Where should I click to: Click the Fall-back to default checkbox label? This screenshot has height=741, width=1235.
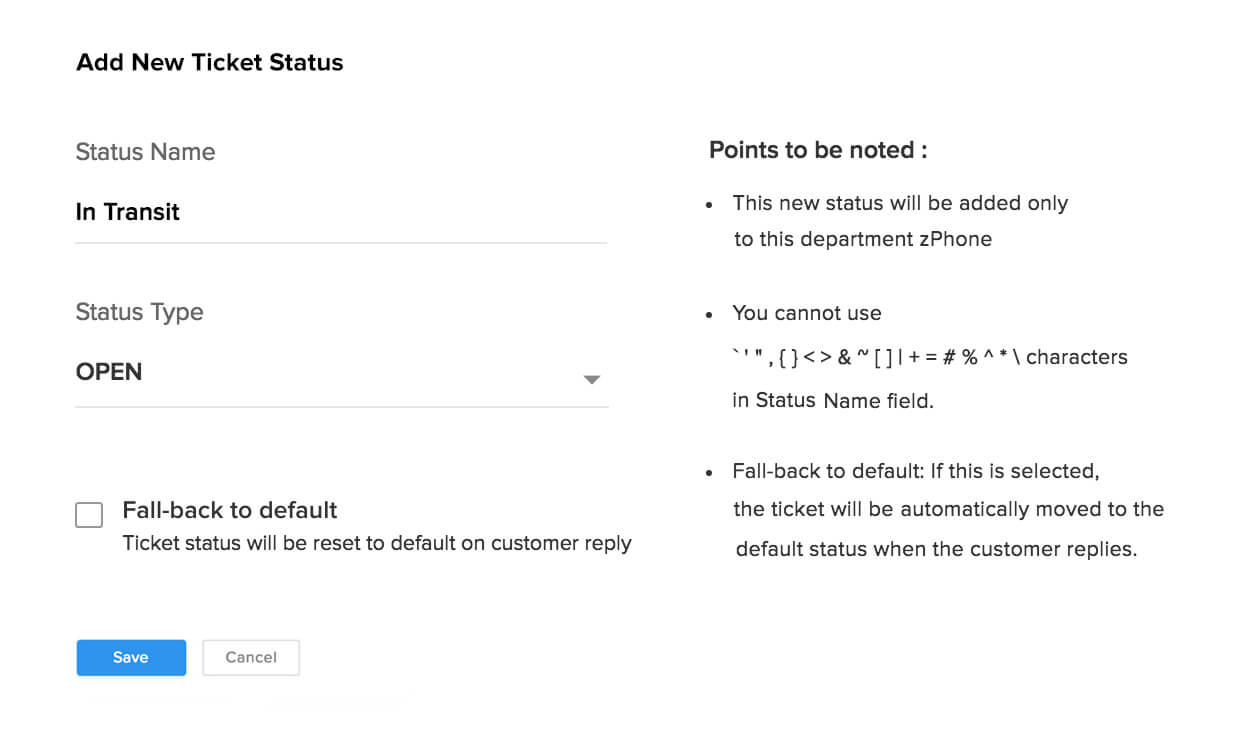point(230,510)
